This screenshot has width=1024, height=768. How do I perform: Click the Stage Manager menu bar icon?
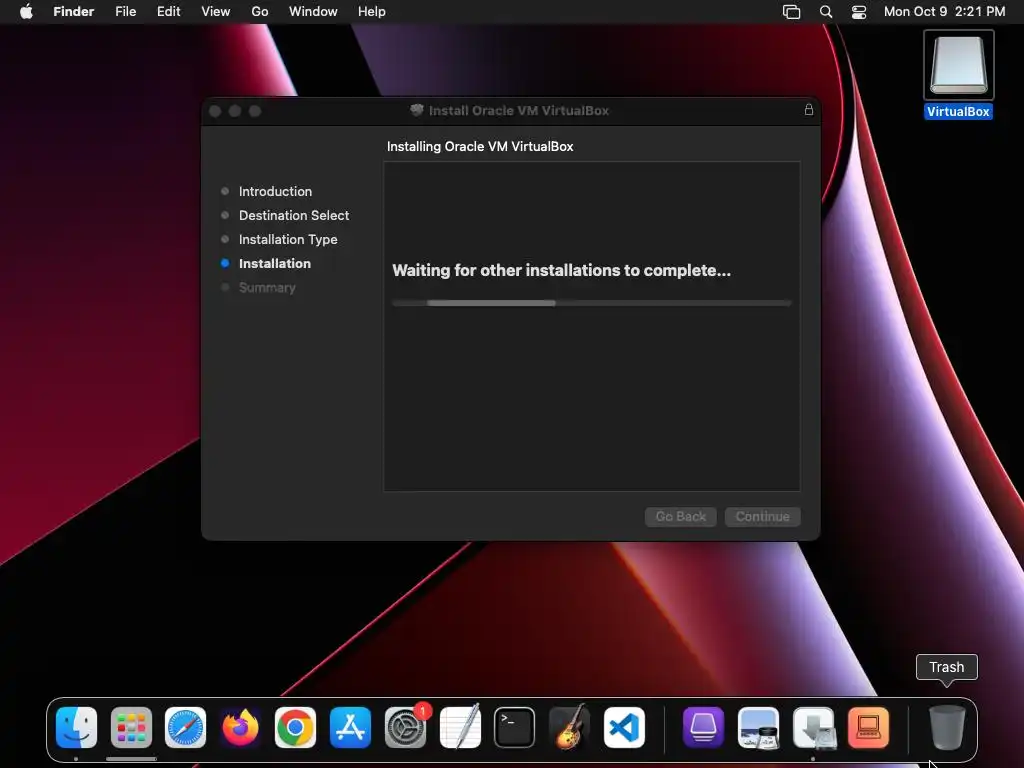[791, 12]
